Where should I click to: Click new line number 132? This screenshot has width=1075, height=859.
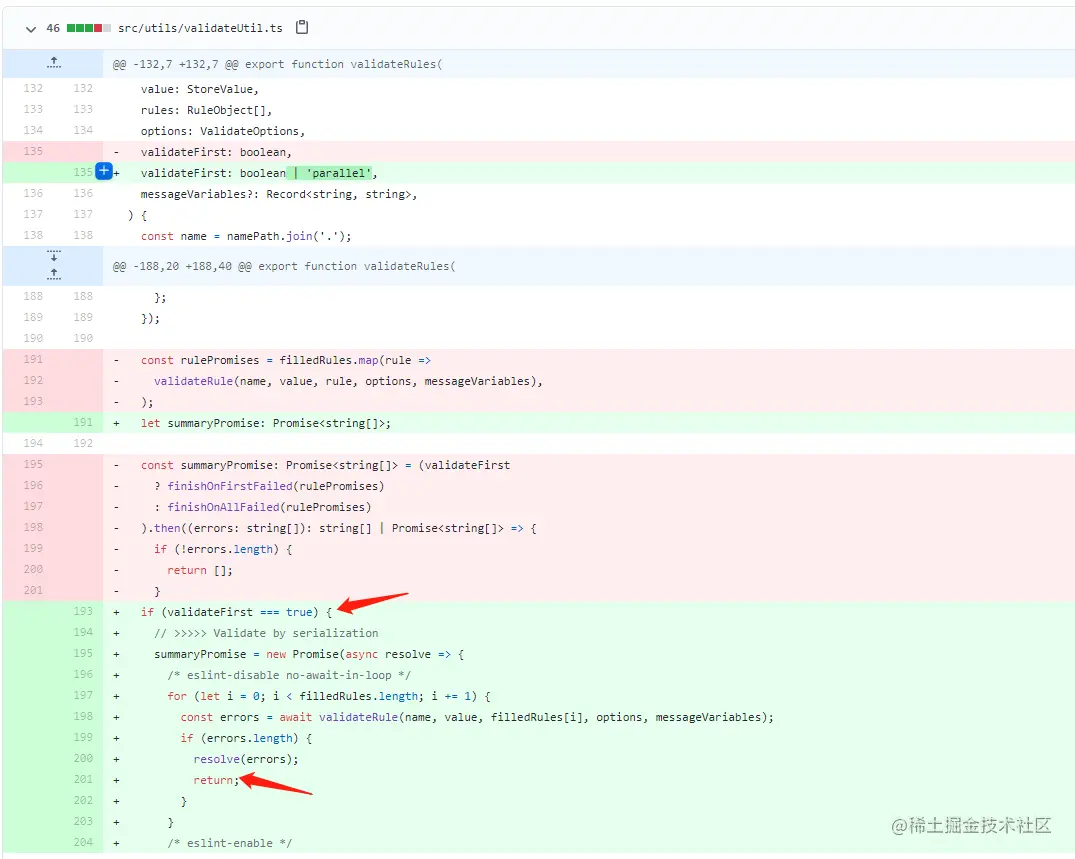click(82, 89)
